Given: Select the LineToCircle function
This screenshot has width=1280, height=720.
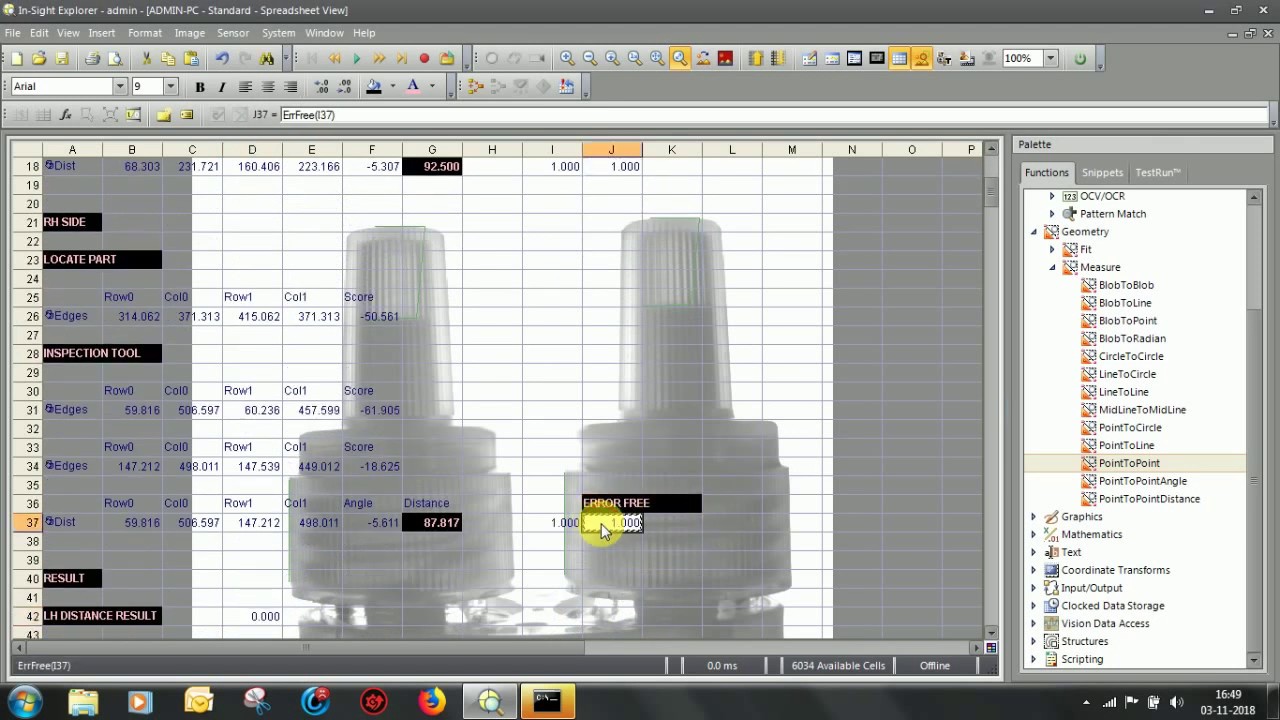Looking at the screenshot, I should 1126,374.
